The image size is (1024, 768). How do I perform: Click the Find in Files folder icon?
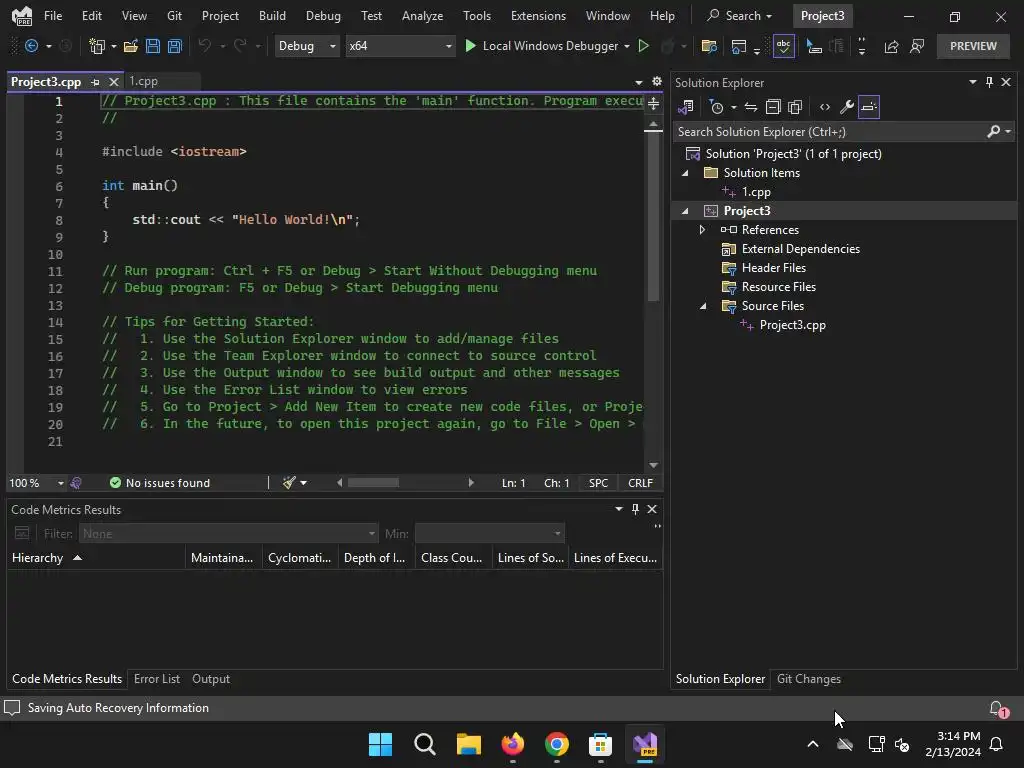(709, 46)
